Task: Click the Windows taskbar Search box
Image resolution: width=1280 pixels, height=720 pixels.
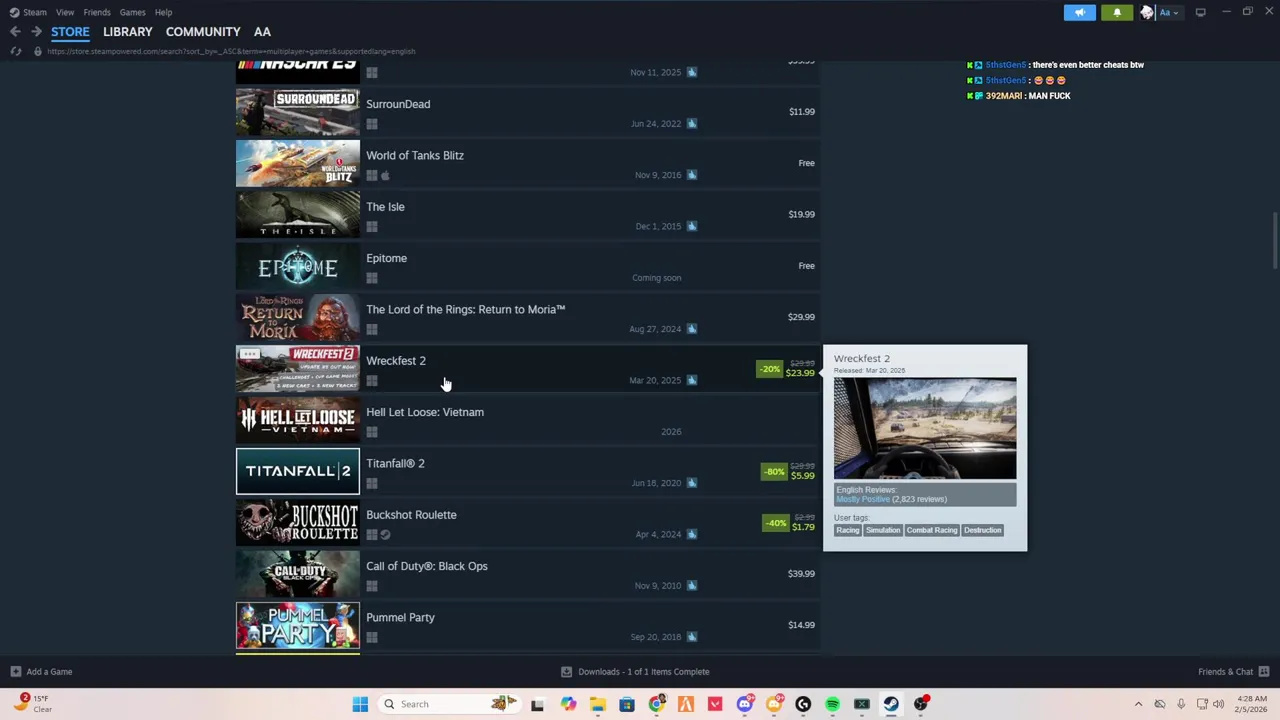Action: pyautogui.click(x=448, y=704)
